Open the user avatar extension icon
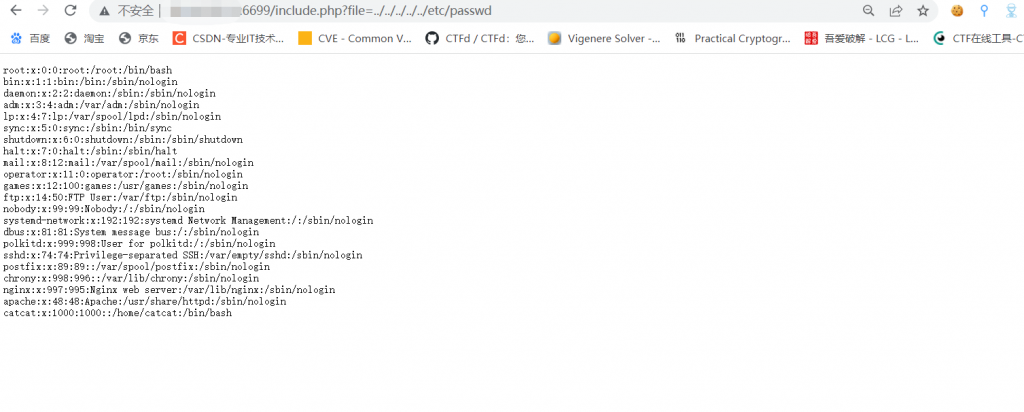1024x412 pixels. coord(1011,11)
